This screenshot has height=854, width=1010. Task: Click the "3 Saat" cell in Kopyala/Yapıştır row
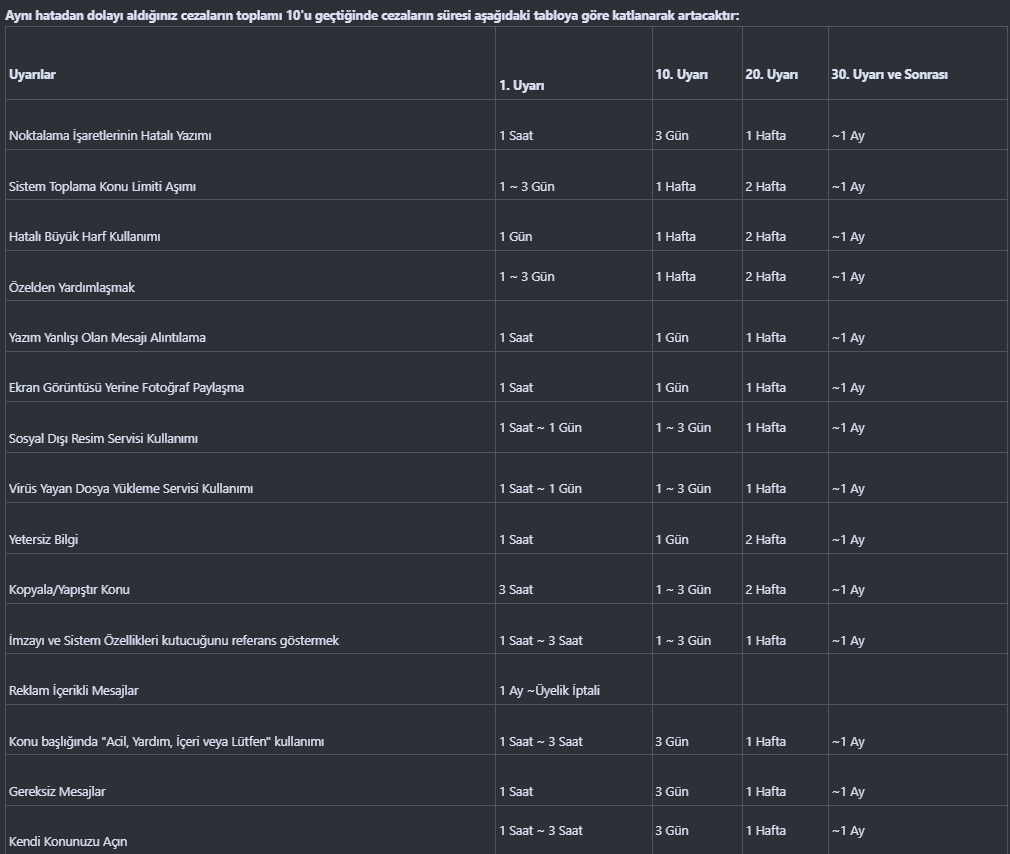click(x=516, y=590)
